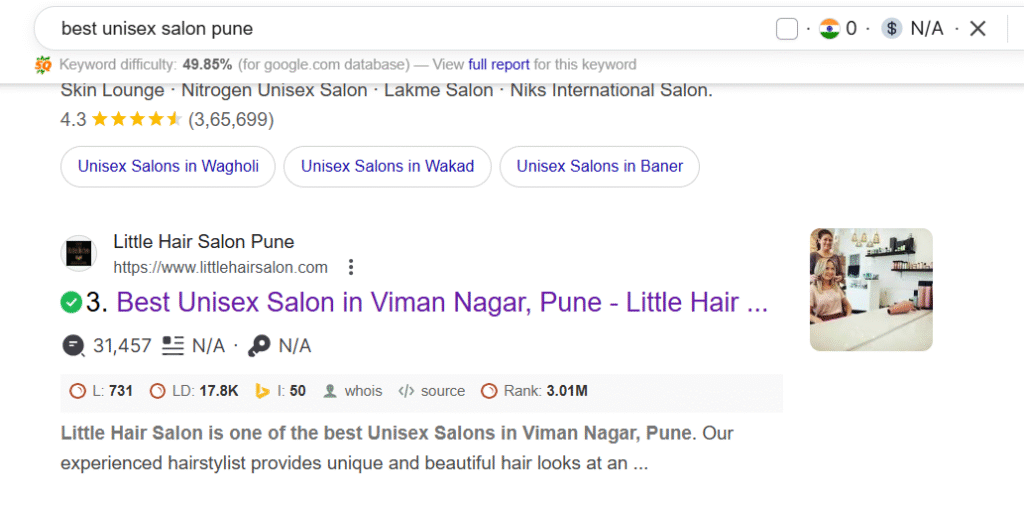The image size is (1024, 506).
Task: Click the SEOquake logo icon beside Keyword difficulty
Action: click(43, 65)
